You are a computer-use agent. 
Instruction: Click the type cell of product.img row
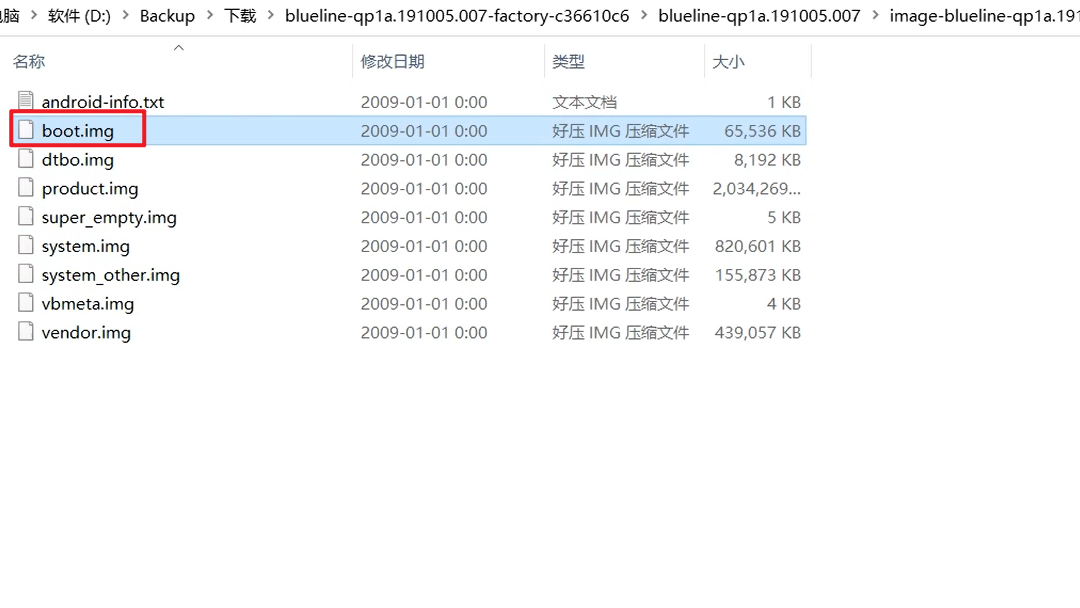[621, 189]
